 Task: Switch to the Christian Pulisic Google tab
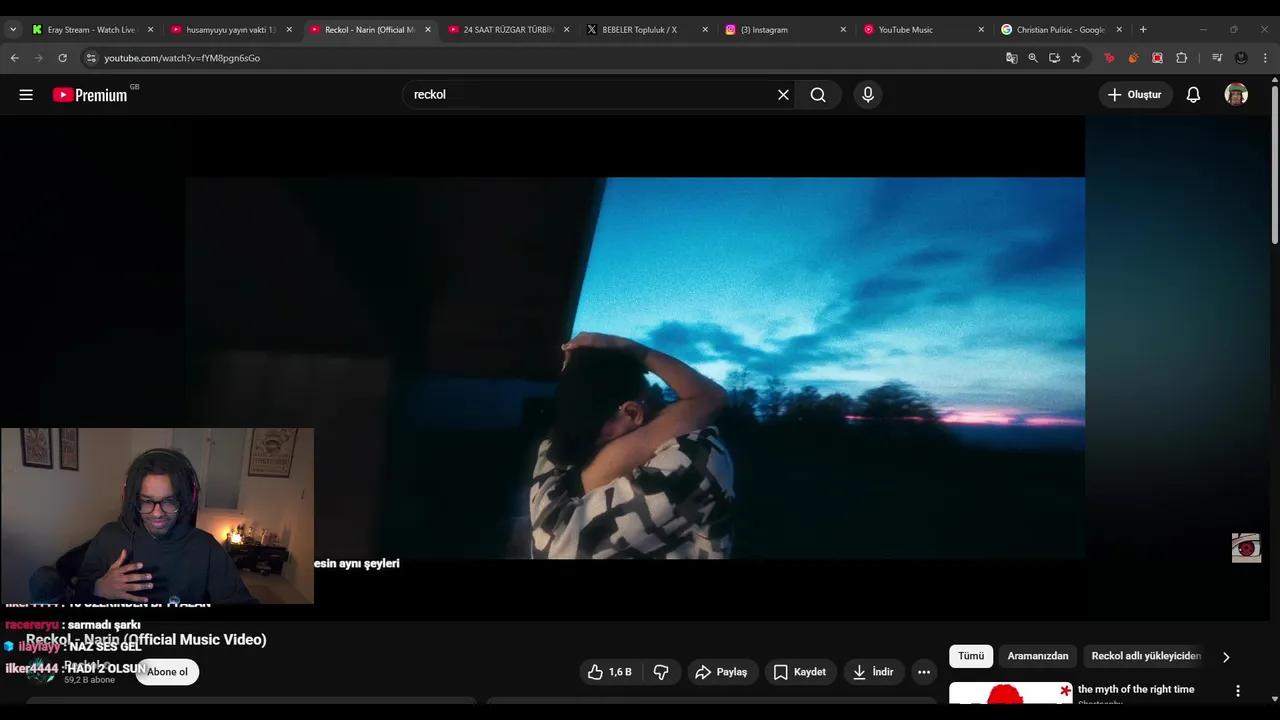[x=1062, y=30]
